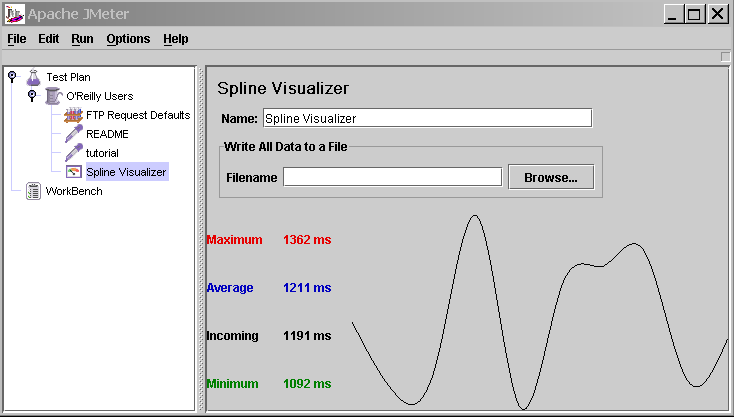Select the README sampler pipette icon
The width and height of the screenshot is (734, 417).
[x=73, y=134]
